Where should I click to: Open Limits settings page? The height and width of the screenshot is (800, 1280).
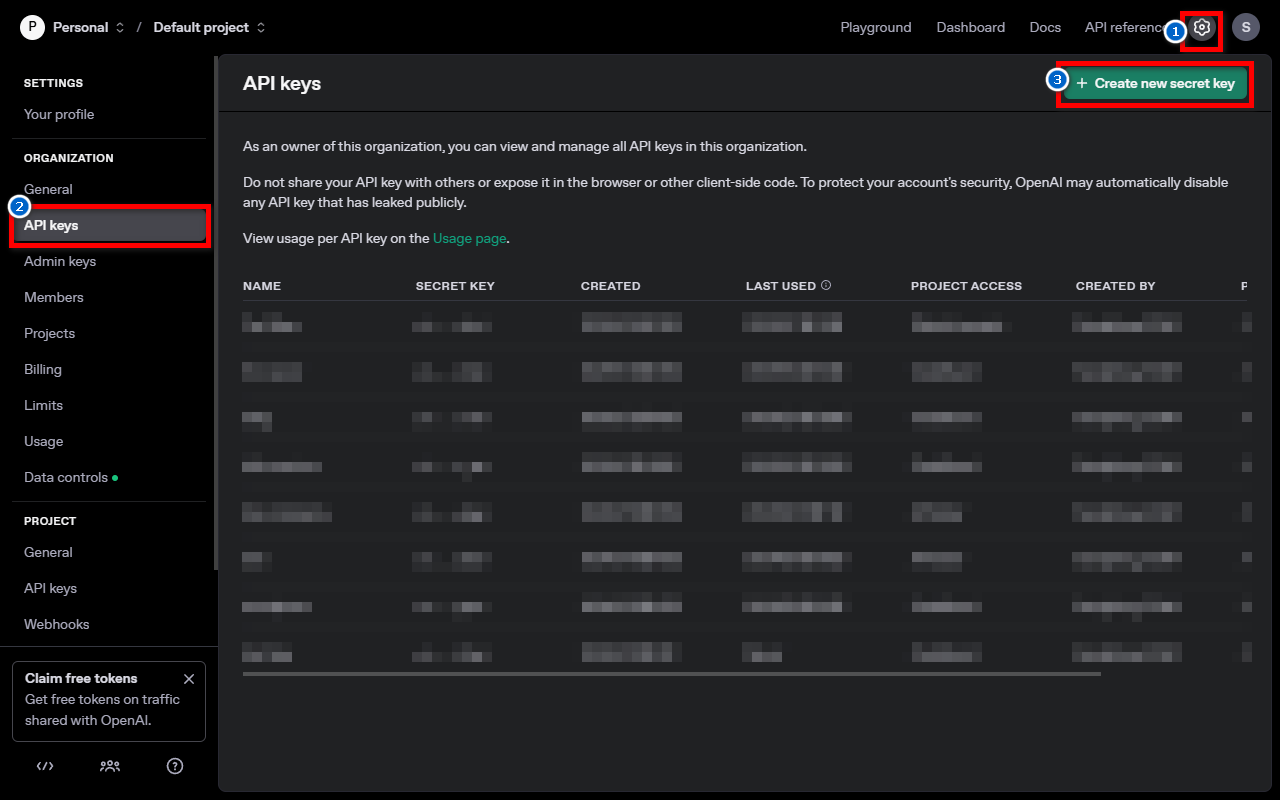(44, 405)
